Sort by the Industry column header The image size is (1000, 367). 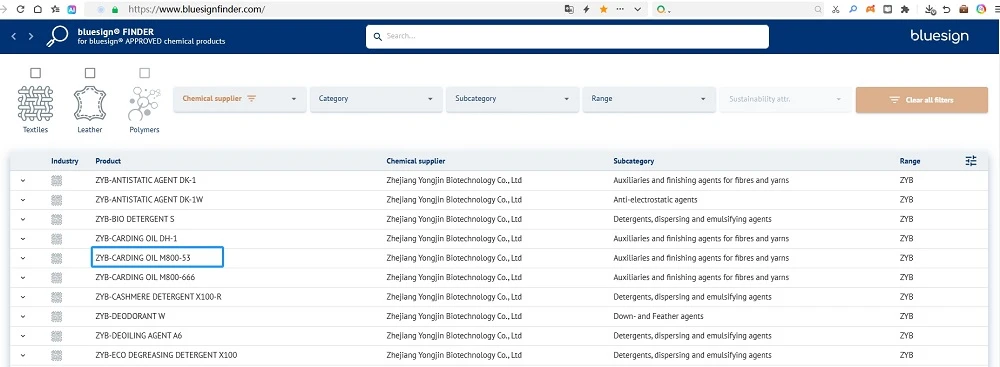pos(64,161)
